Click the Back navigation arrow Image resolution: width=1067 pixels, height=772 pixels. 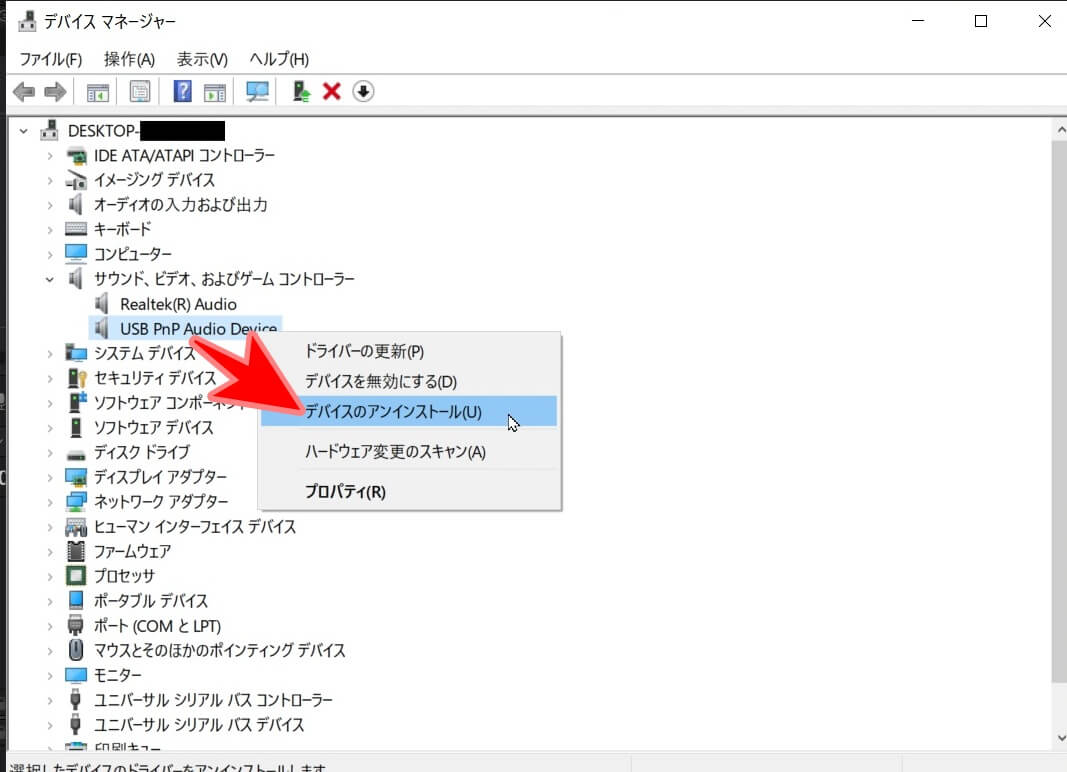click(23, 91)
